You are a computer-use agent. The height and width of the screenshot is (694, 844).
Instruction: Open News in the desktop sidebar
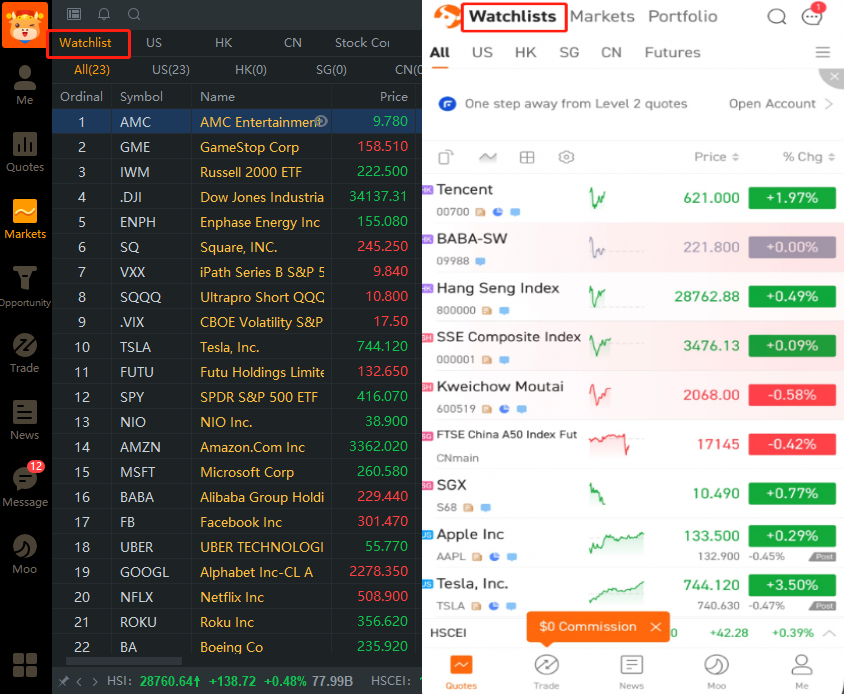(25, 420)
